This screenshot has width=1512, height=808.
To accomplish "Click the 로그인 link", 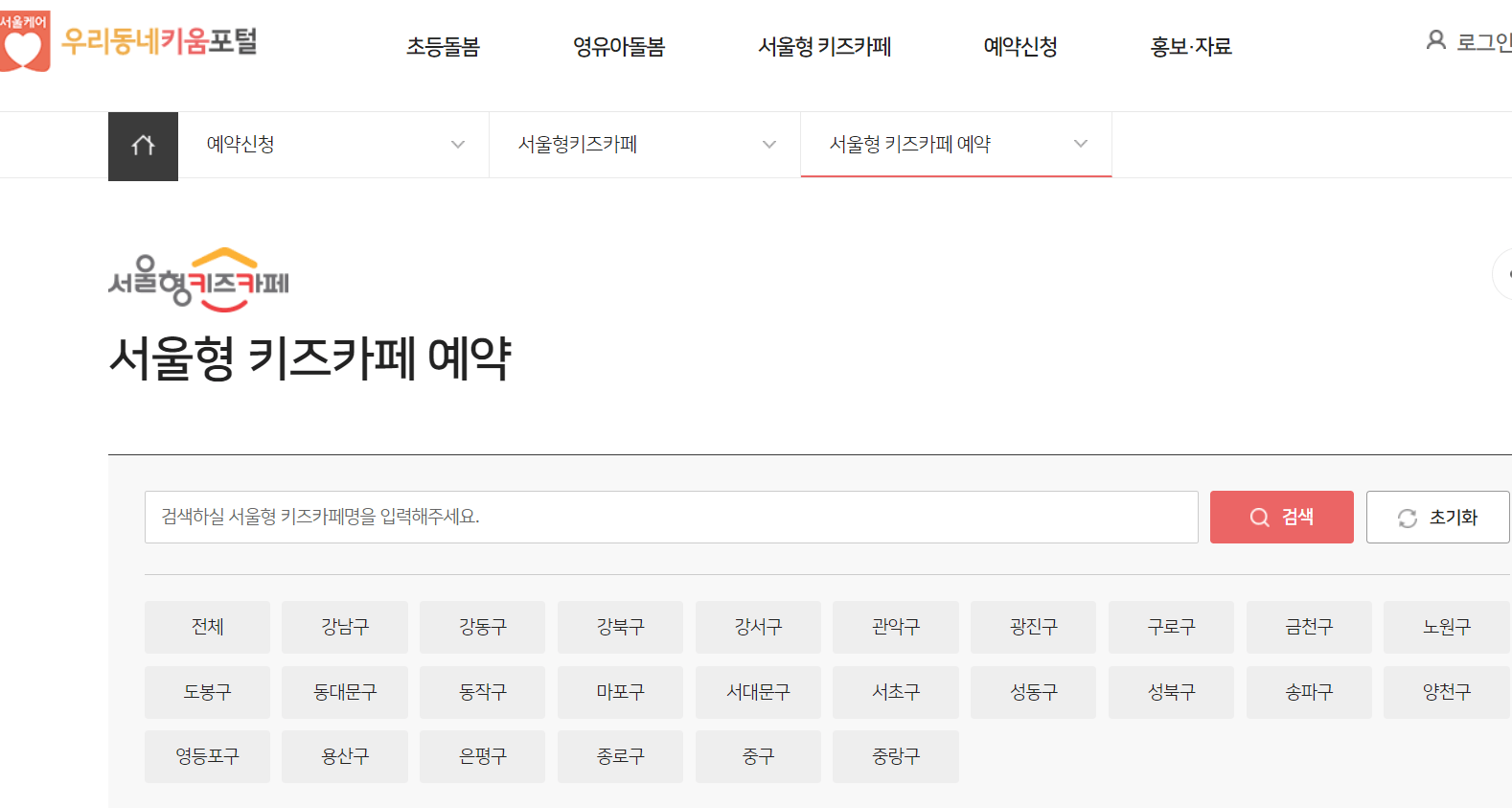I will [x=1483, y=42].
